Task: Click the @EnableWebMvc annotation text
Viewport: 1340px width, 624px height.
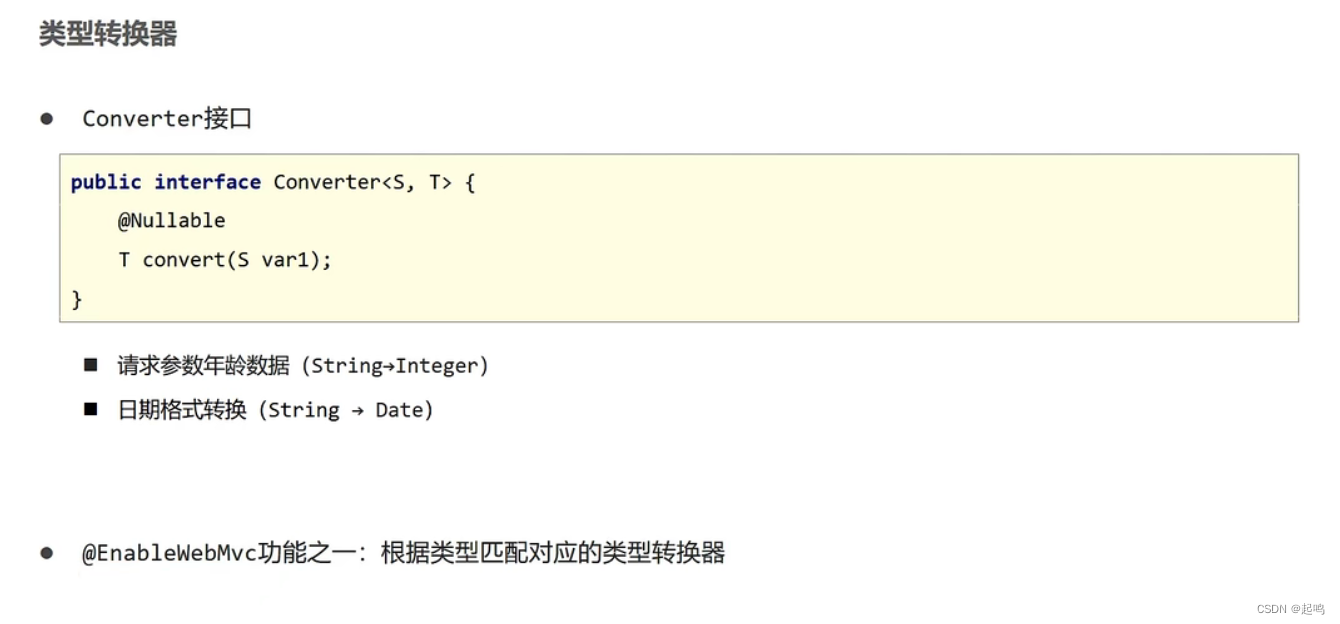Action: (x=170, y=553)
